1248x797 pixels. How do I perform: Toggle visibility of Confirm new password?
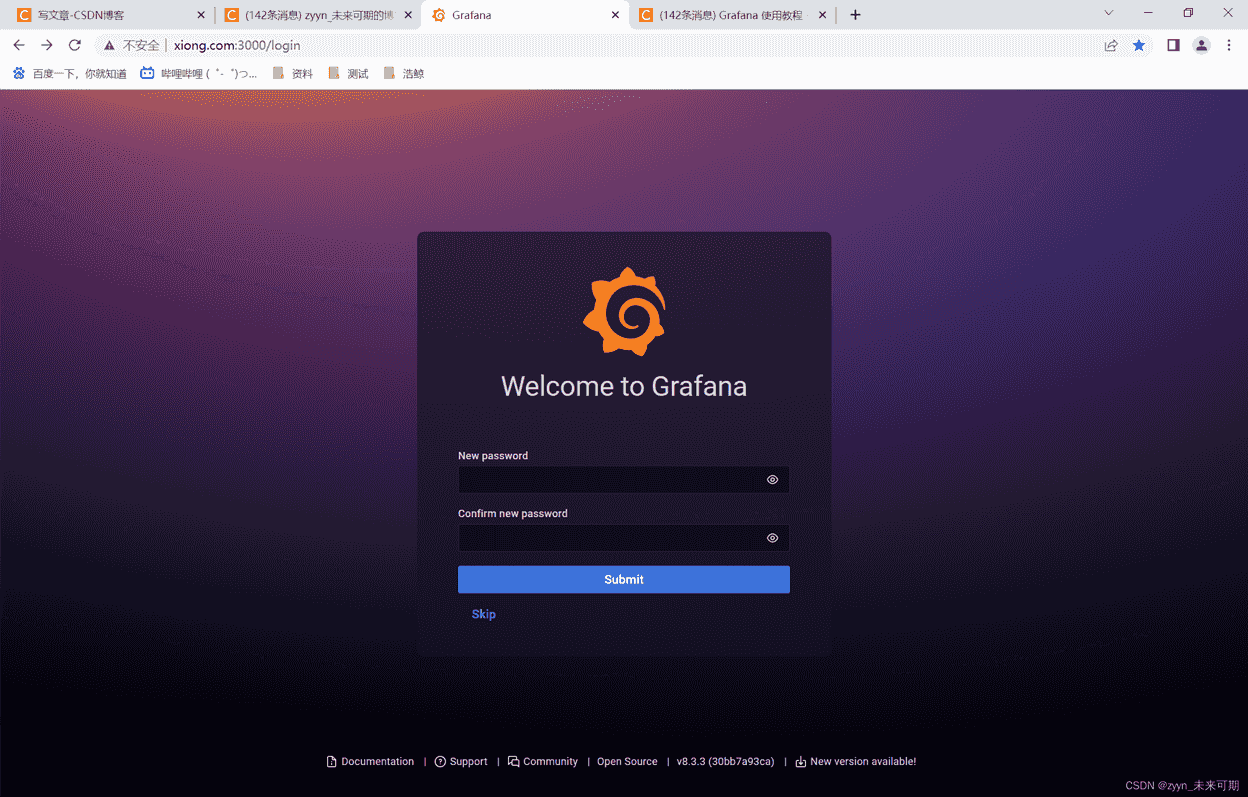pyautogui.click(x=772, y=538)
